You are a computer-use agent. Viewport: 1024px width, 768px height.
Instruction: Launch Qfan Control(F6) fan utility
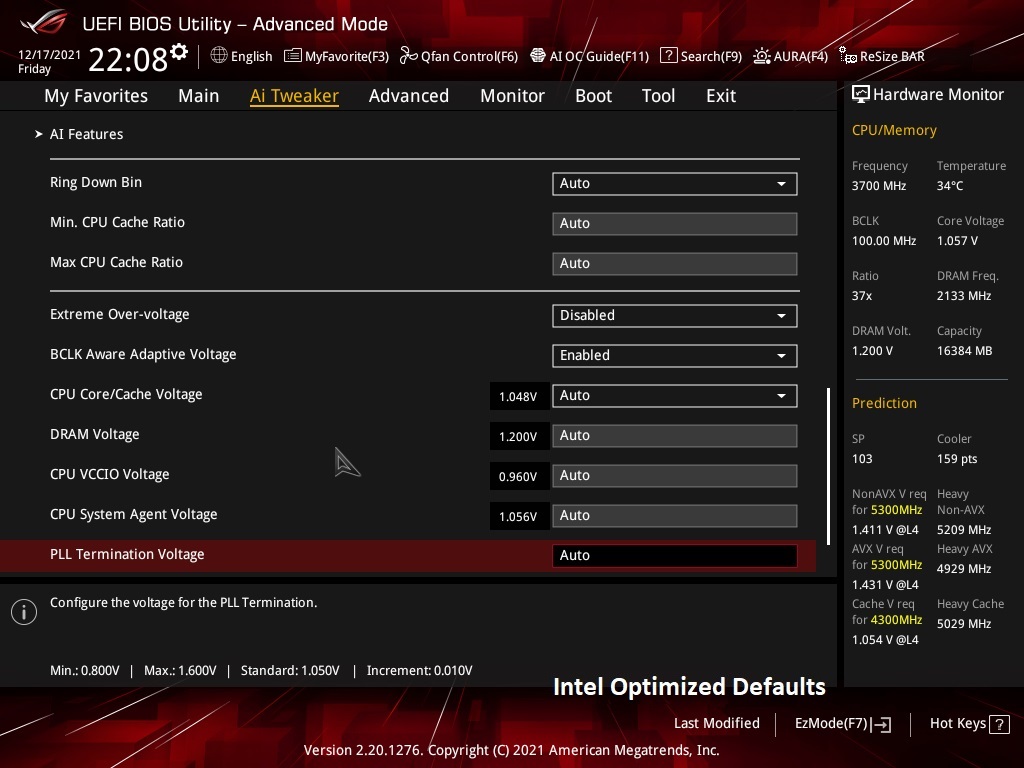pyautogui.click(x=458, y=56)
